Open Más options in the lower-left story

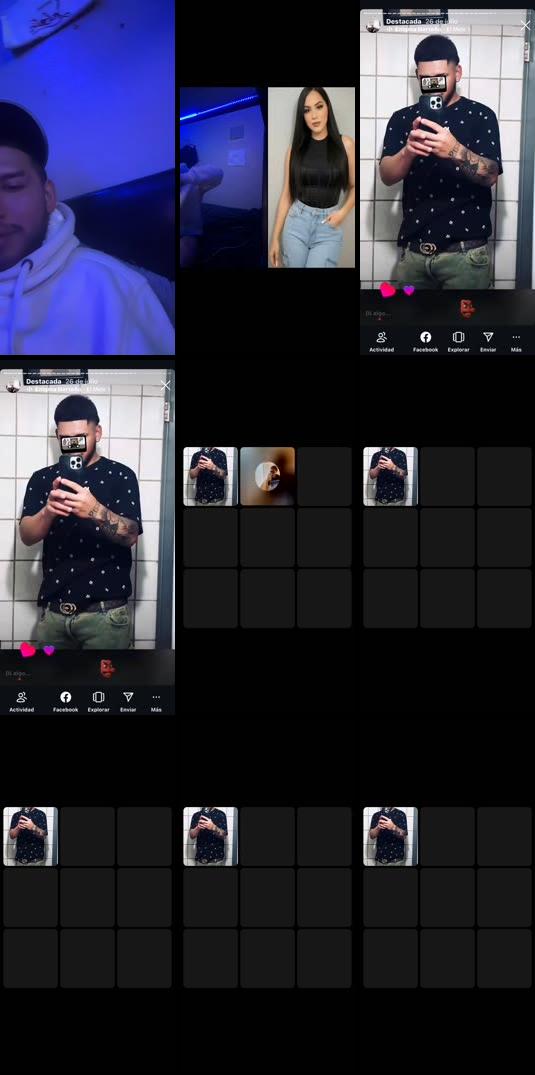(x=156, y=701)
